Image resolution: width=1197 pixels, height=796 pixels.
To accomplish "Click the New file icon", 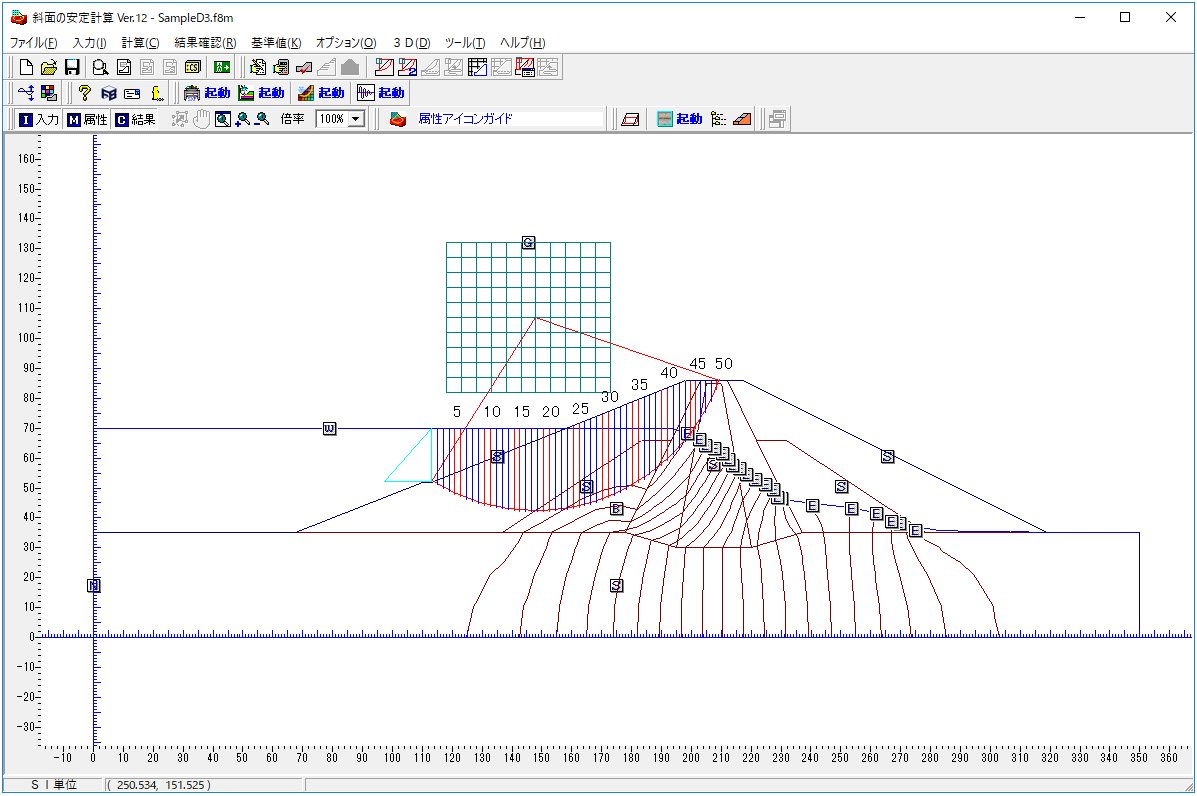I will click(x=27, y=68).
